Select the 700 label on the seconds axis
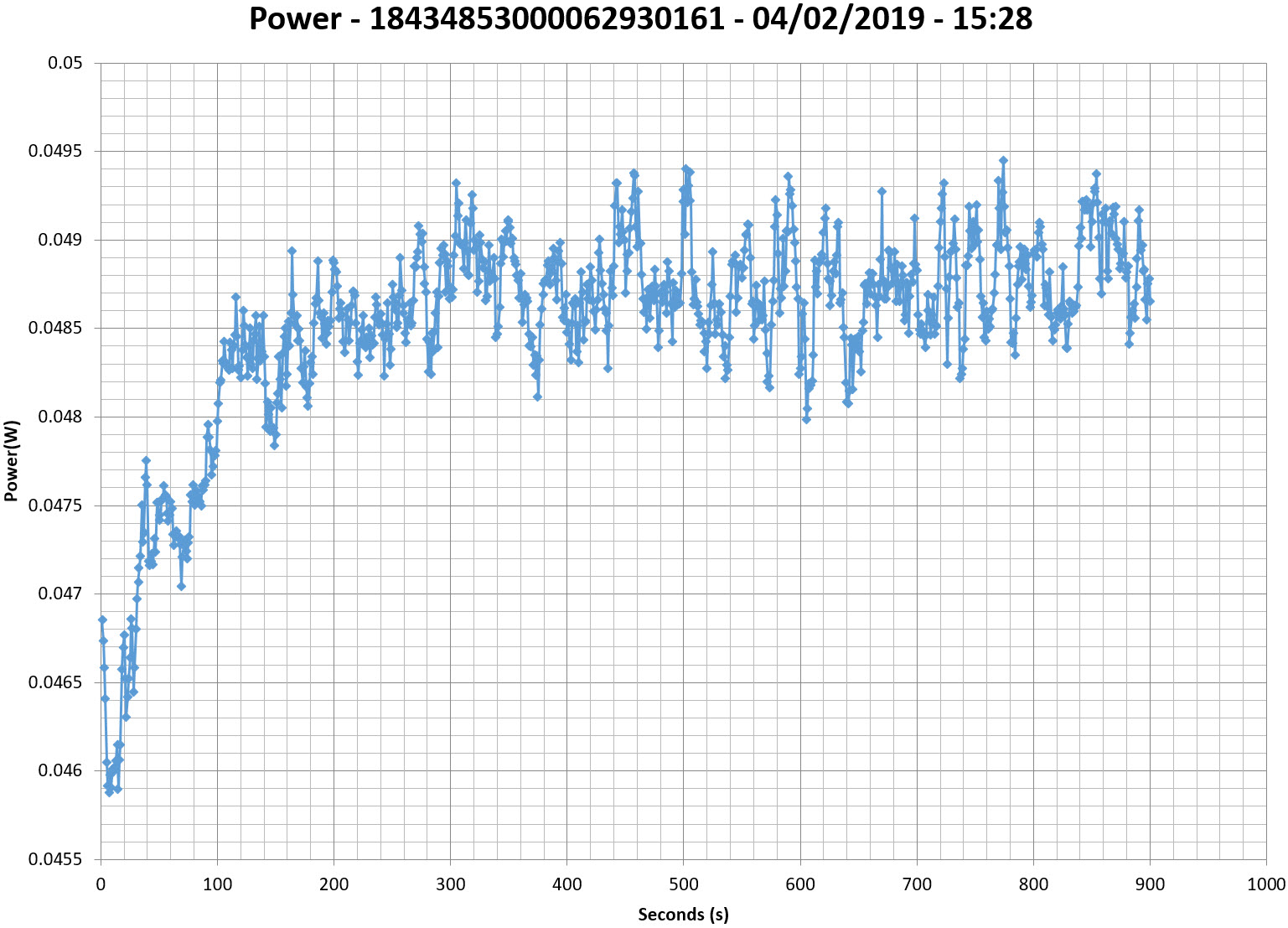This screenshot has height=928, width=1288. tap(916, 884)
